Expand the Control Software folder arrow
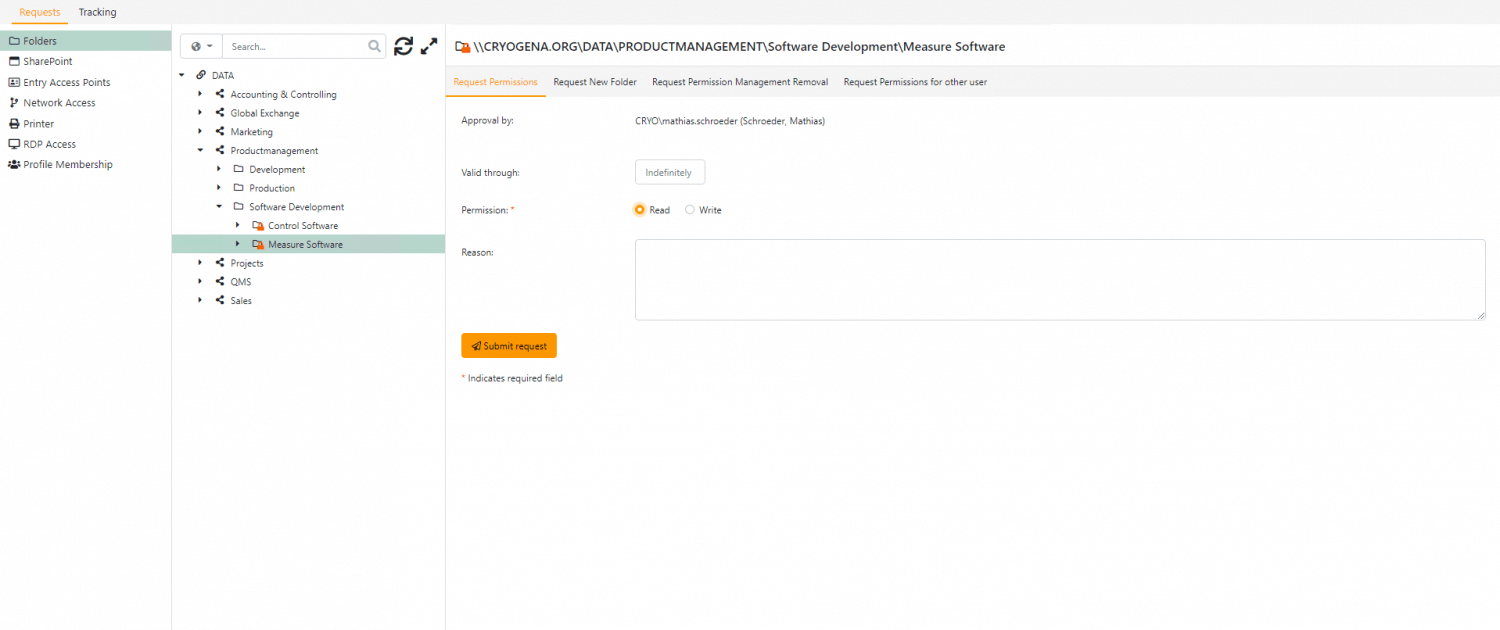 (237, 226)
